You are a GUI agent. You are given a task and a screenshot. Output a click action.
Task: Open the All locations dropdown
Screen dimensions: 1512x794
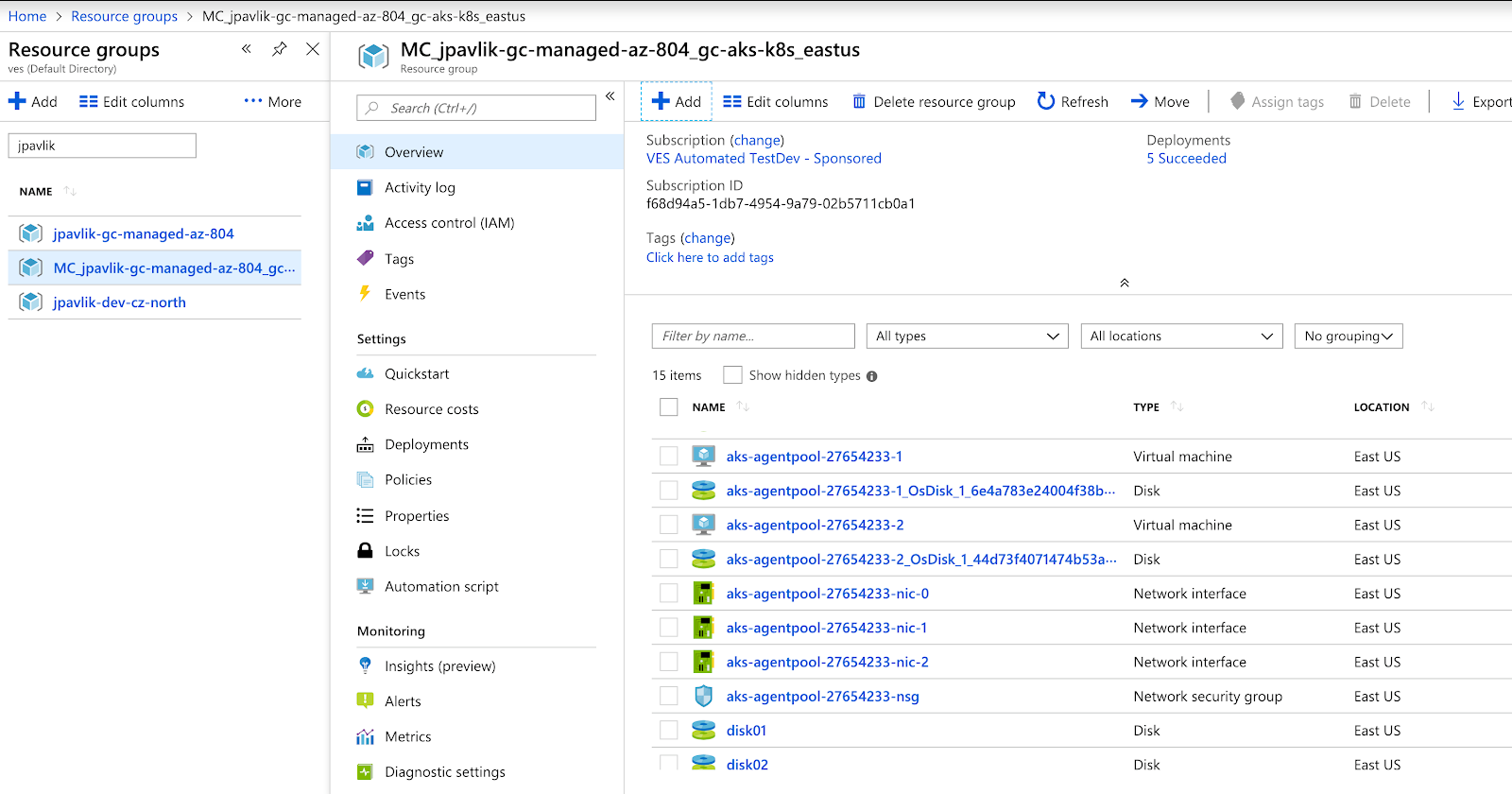[1181, 337]
